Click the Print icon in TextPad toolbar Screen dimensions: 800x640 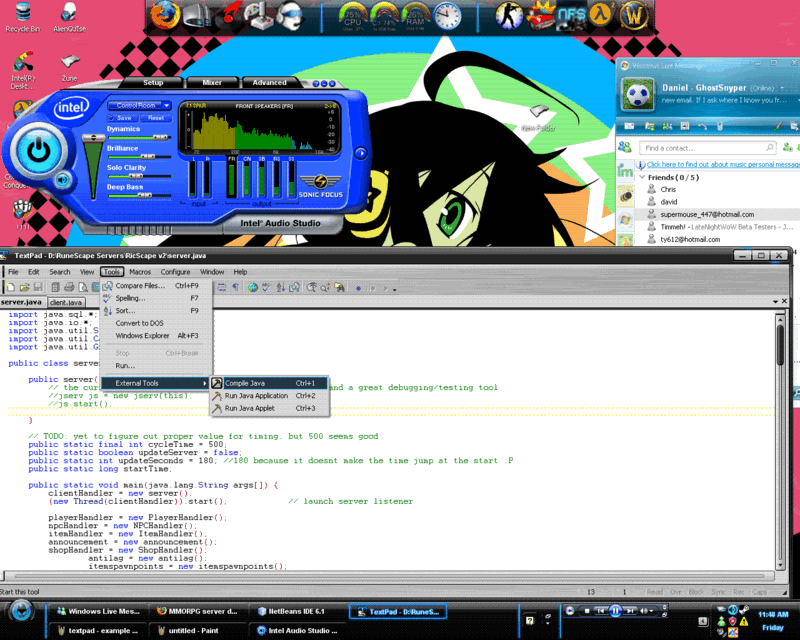coord(70,288)
